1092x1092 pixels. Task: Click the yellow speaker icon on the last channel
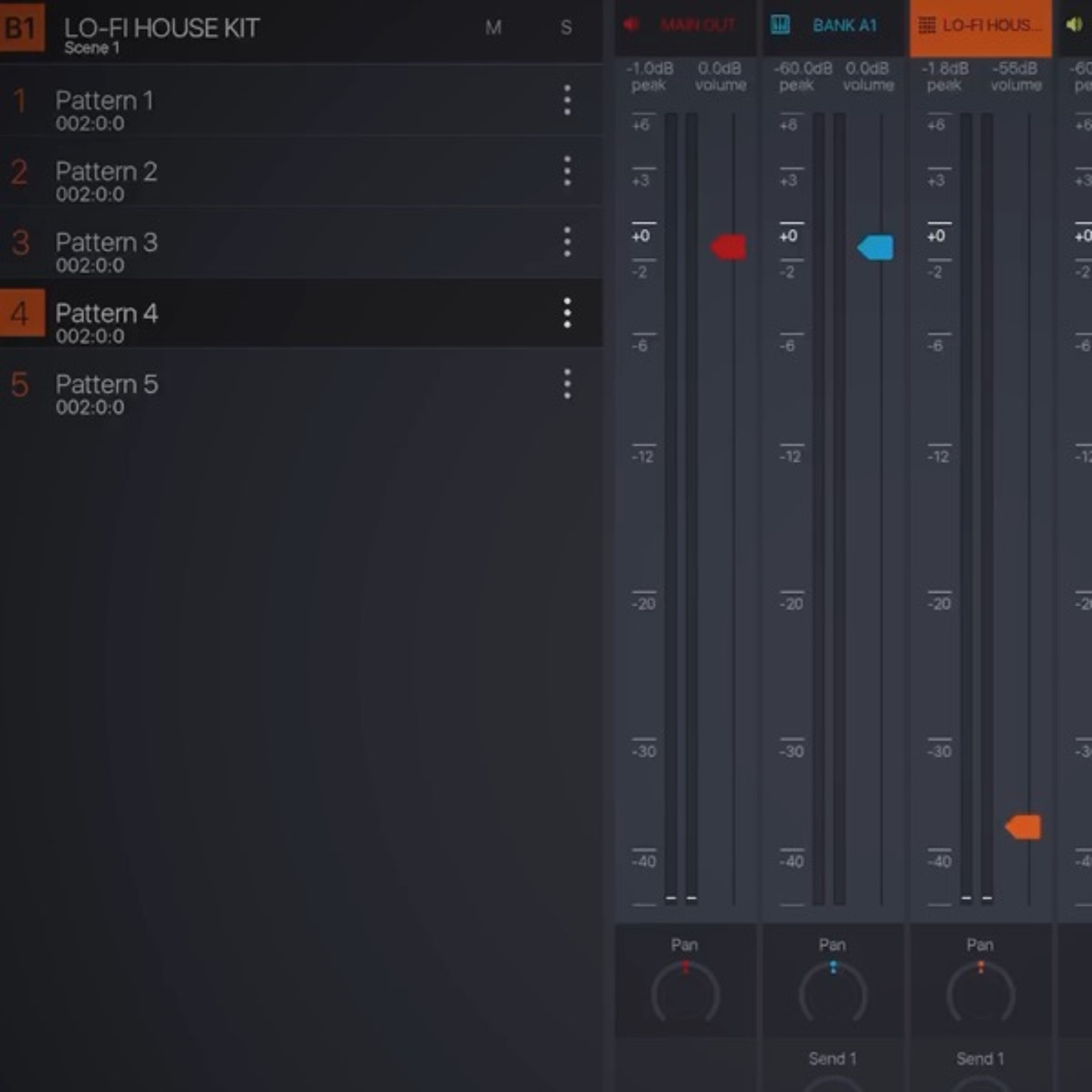point(1074,24)
